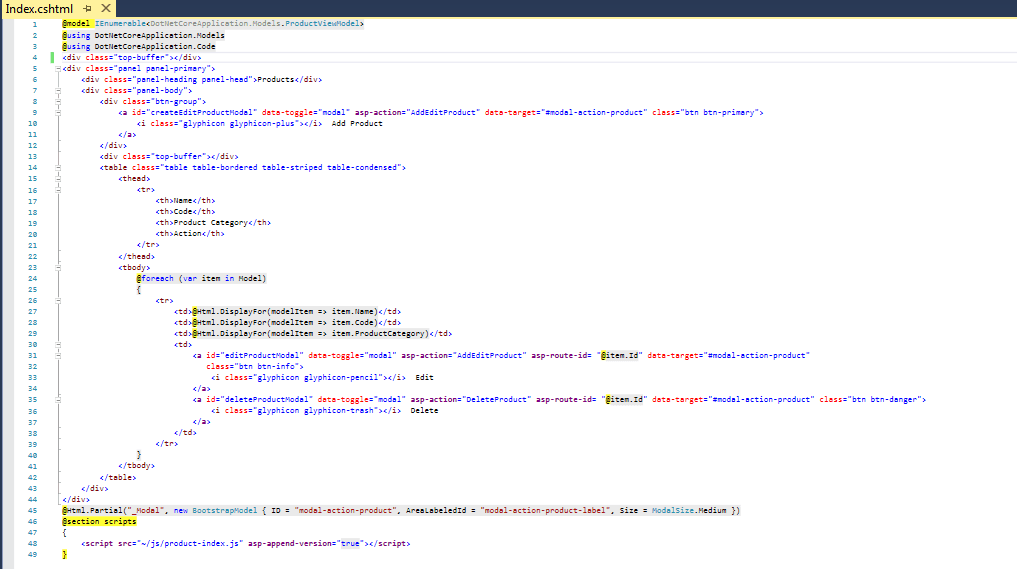Click line number 1 in the gutter
This screenshot has width=1017, height=569.
[x=35, y=24]
